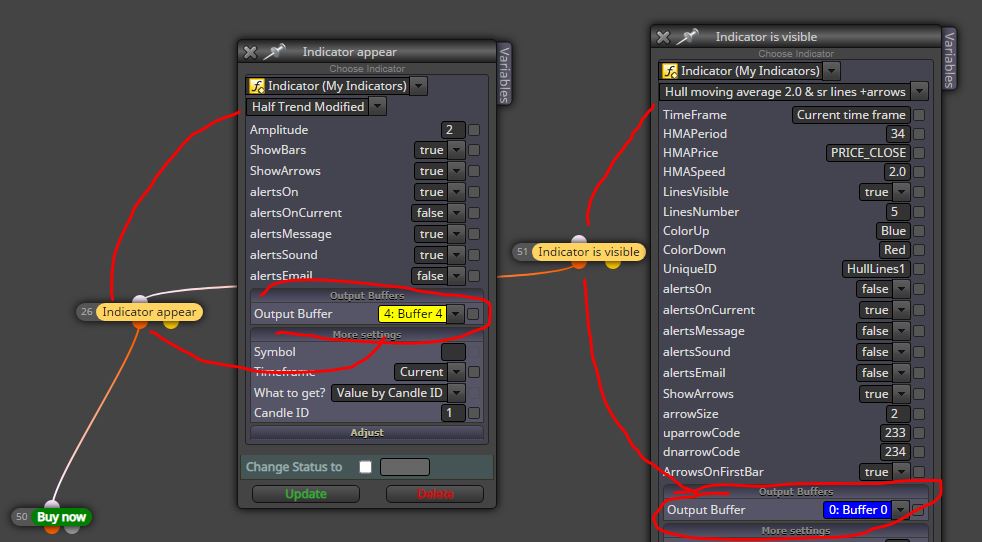Tick the uparrowCode variable checkbox
This screenshot has width=982, height=542.
point(919,433)
